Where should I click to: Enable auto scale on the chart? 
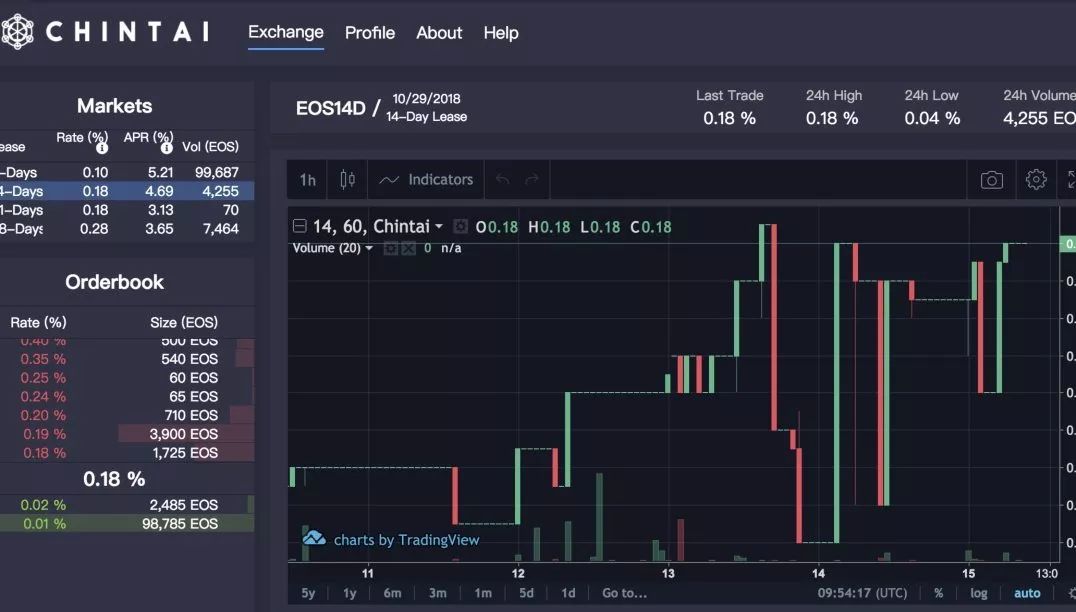pos(1027,592)
